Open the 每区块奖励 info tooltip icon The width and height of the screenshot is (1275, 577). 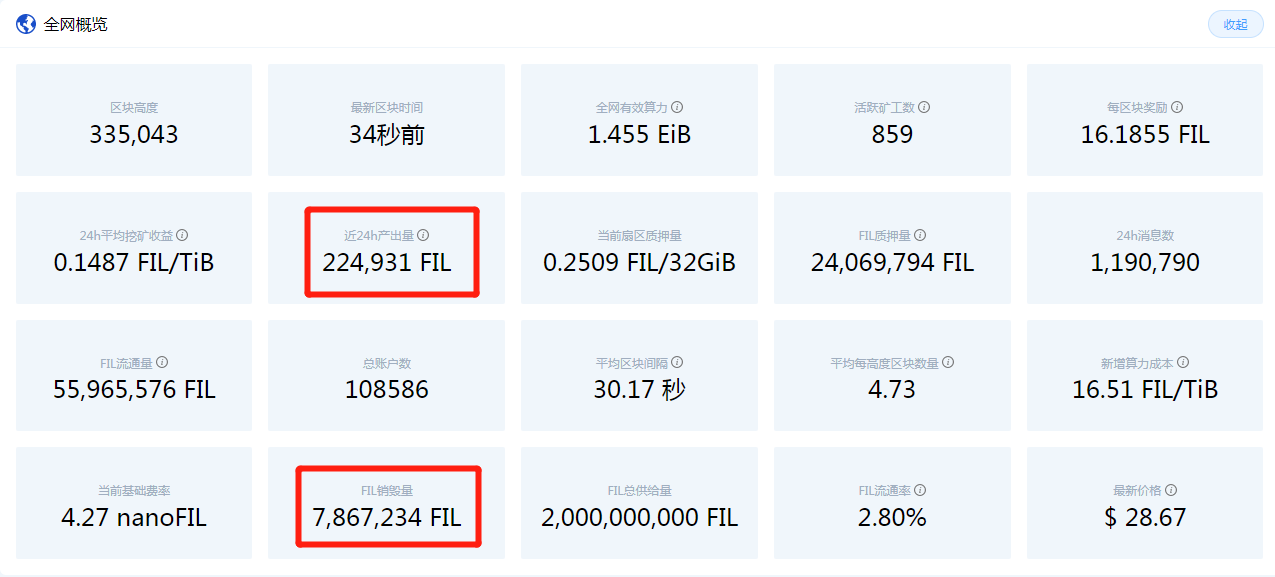tap(1177, 107)
